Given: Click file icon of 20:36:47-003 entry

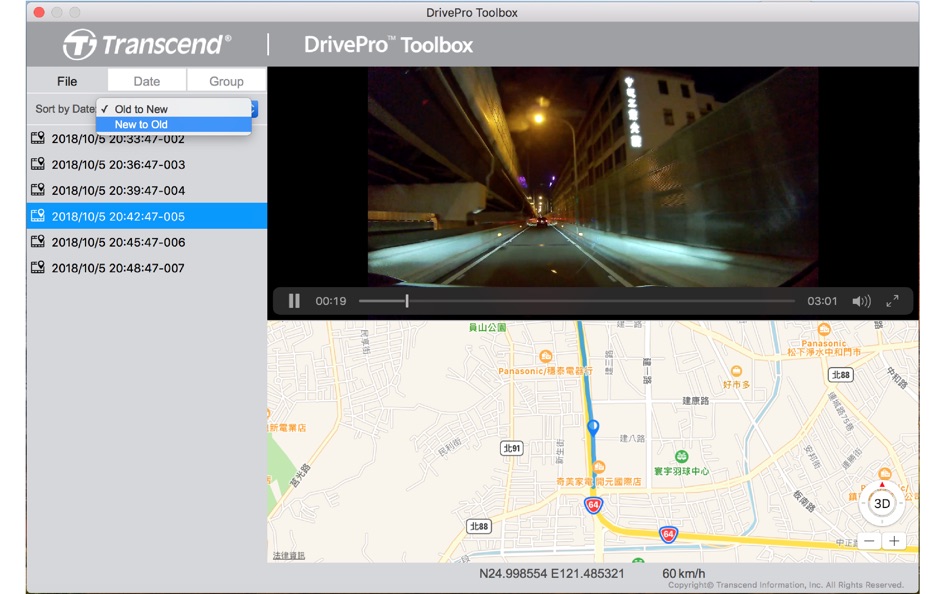Looking at the screenshot, I should 38,164.
